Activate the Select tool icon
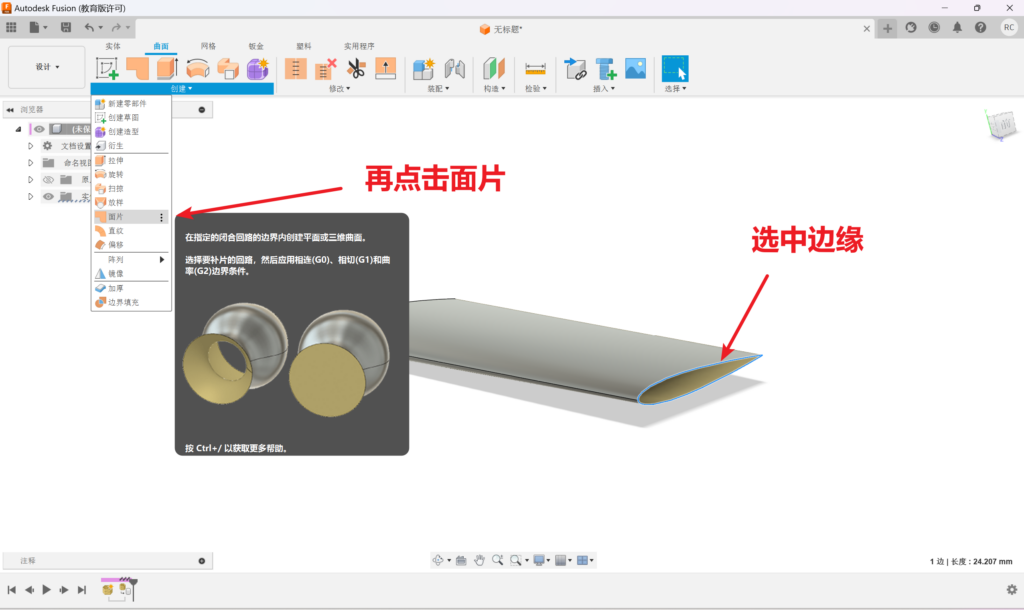 (x=675, y=68)
